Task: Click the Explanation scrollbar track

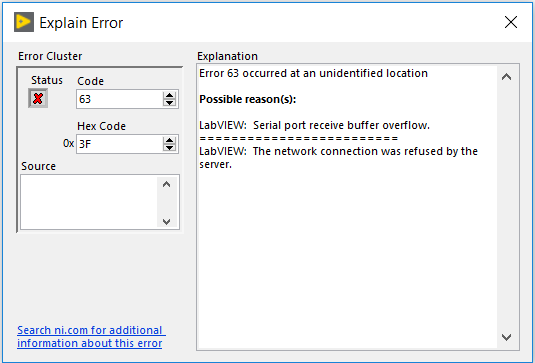Action: (x=508, y=207)
